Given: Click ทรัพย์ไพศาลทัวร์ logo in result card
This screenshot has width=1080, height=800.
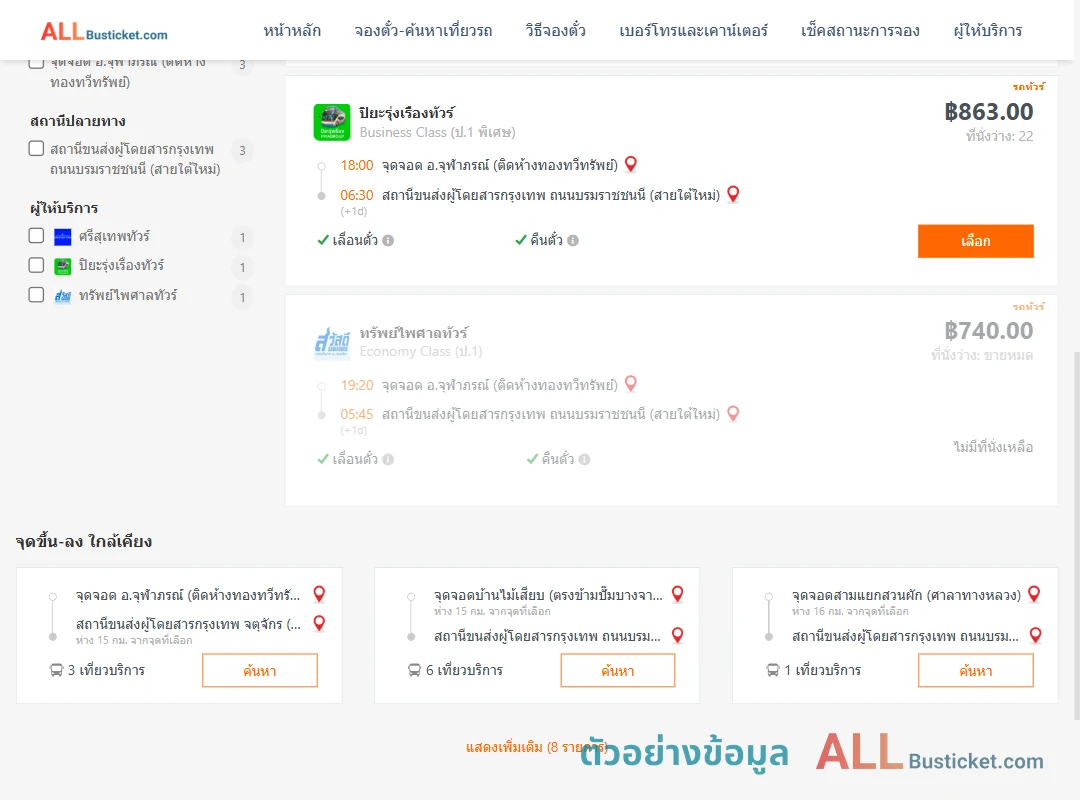Looking at the screenshot, I should (332, 342).
